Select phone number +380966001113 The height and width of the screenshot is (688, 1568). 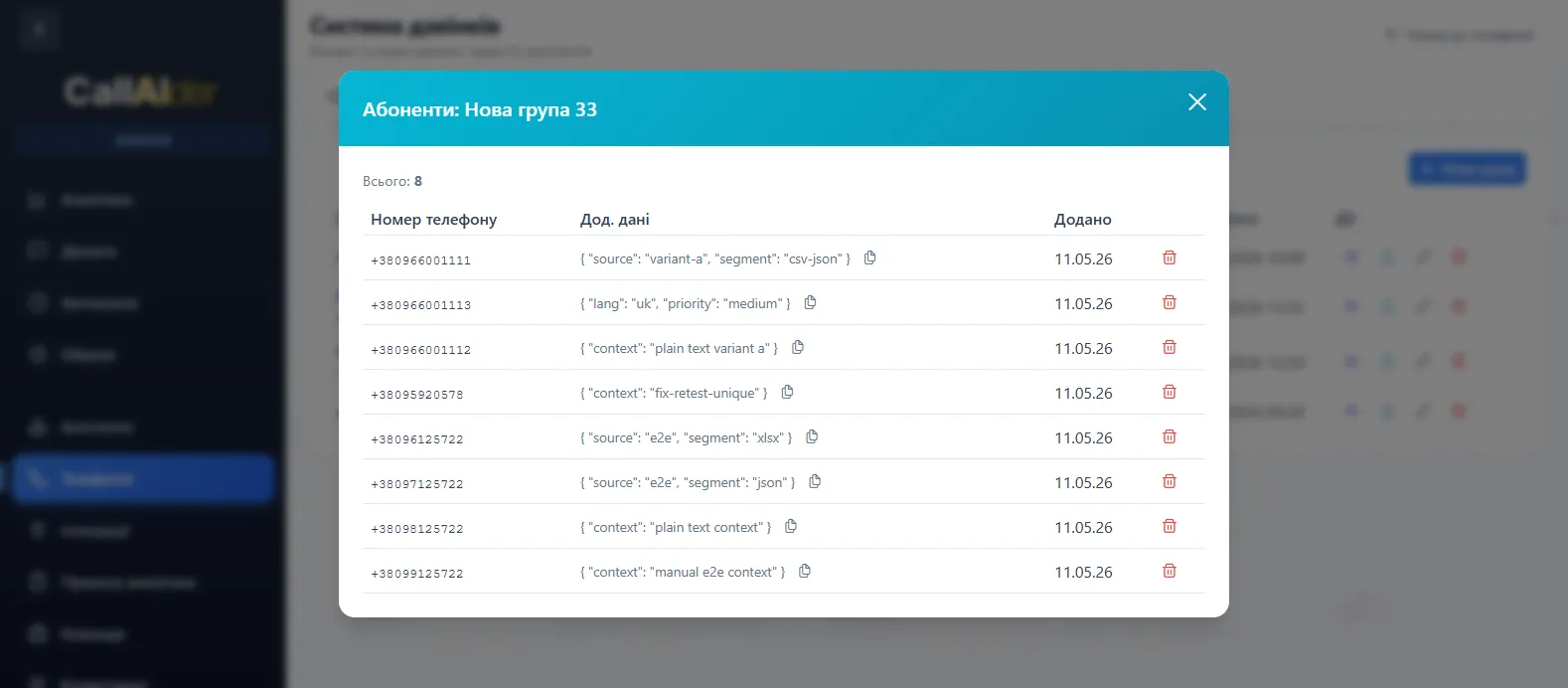420,305
